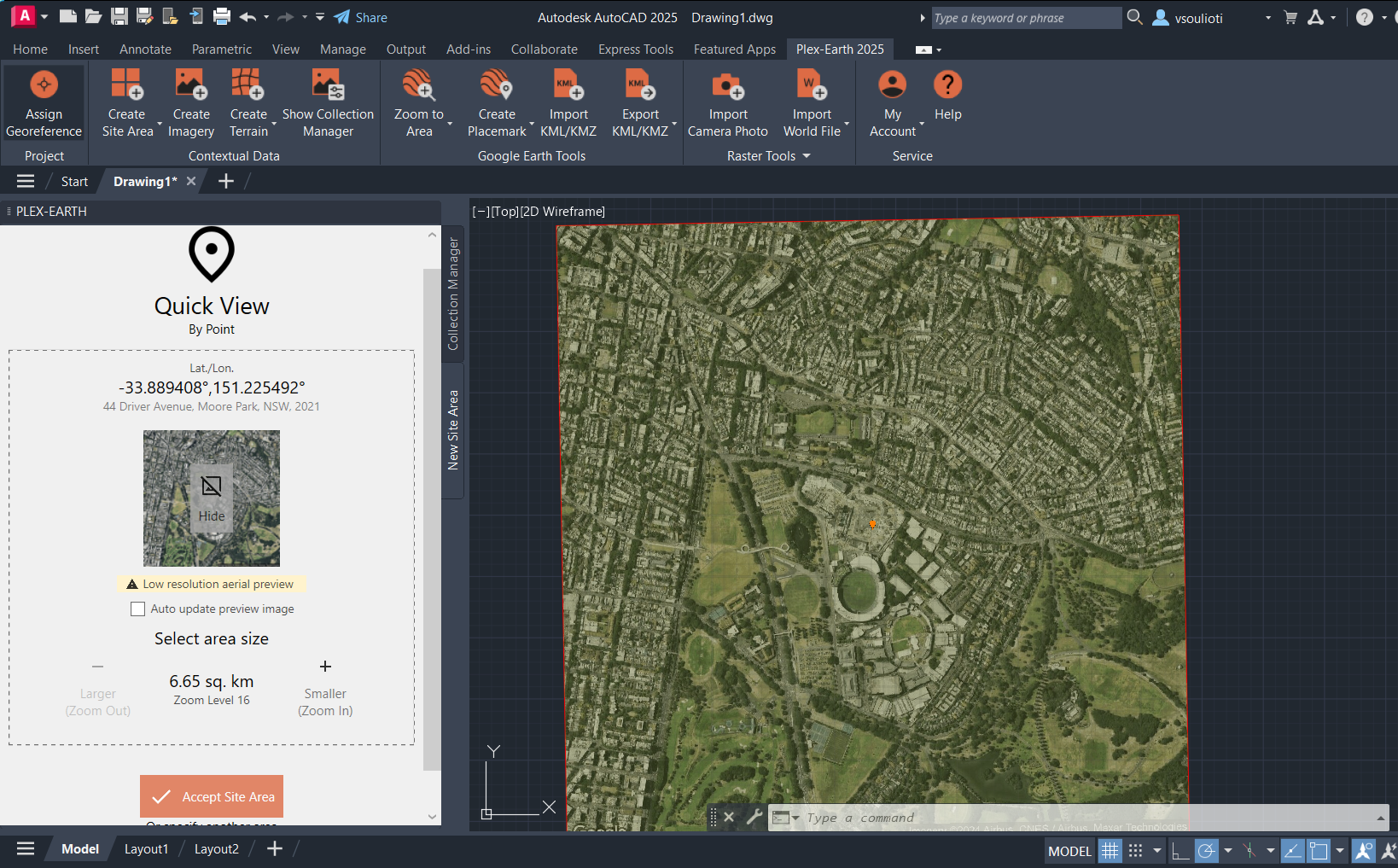
Task: Activate the Zoom to Area tool
Action: click(418, 103)
